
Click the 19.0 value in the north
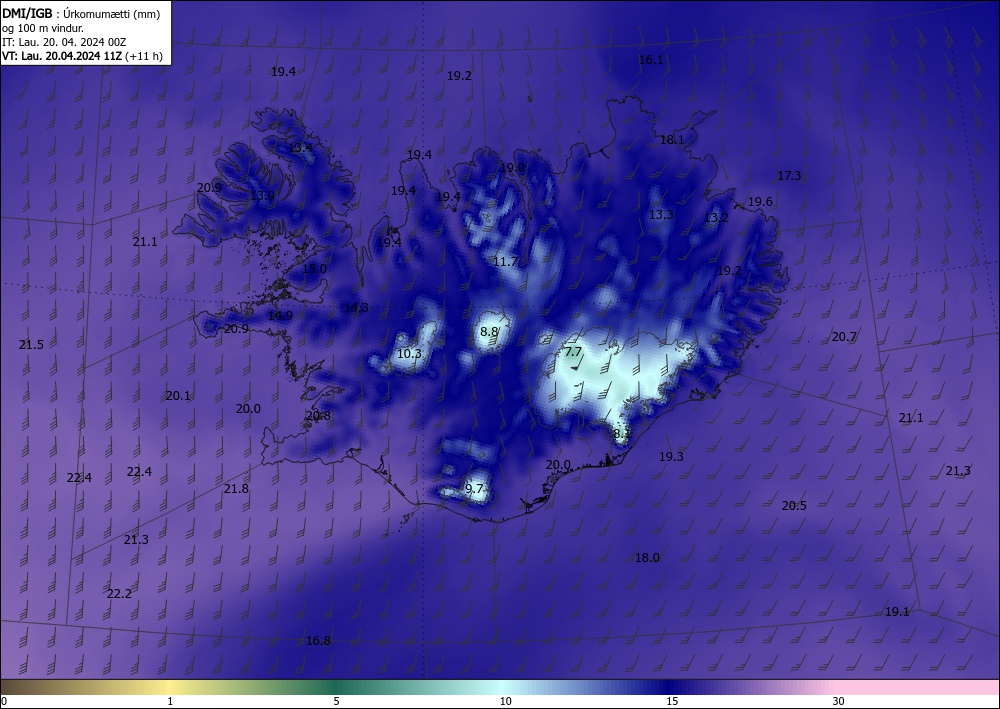click(x=512, y=168)
